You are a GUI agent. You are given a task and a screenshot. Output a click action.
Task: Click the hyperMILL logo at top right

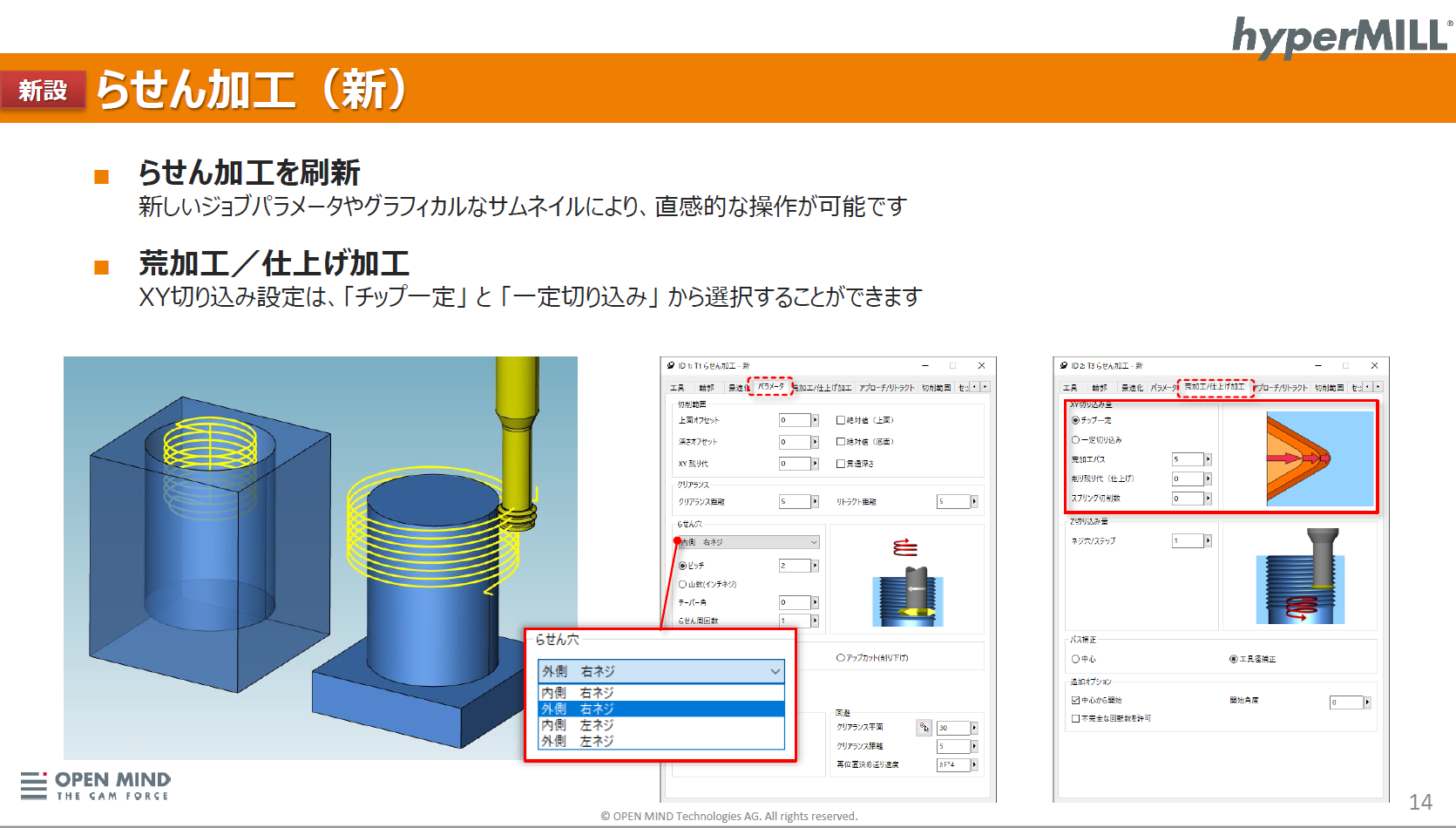tap(1340, 37)
